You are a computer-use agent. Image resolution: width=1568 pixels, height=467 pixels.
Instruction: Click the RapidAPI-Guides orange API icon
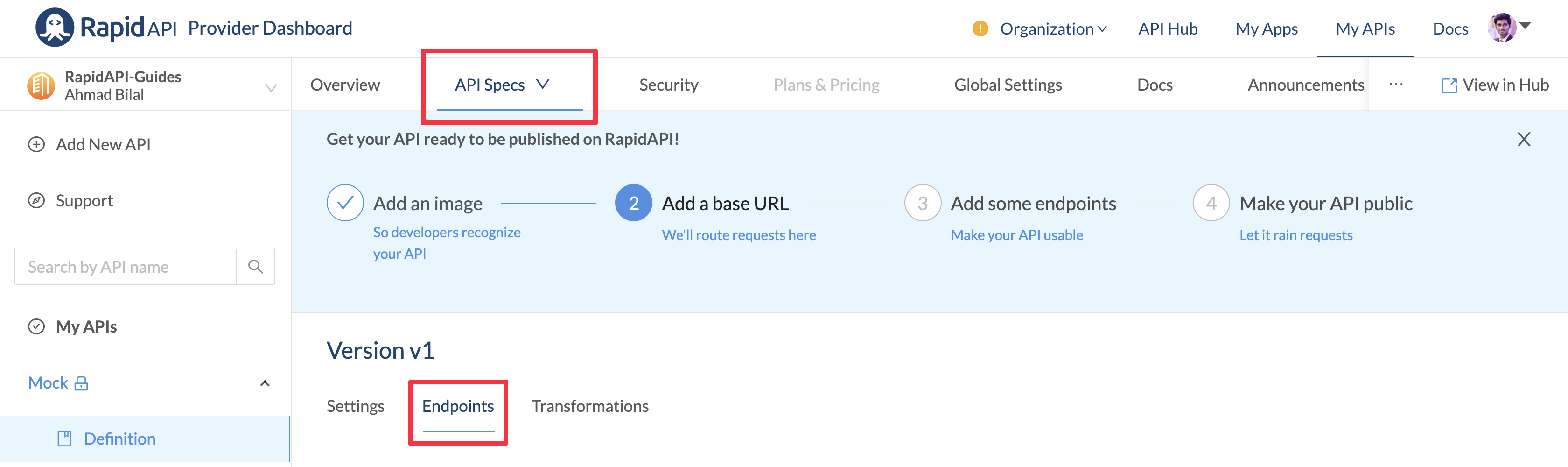click(x=41, y=85)
